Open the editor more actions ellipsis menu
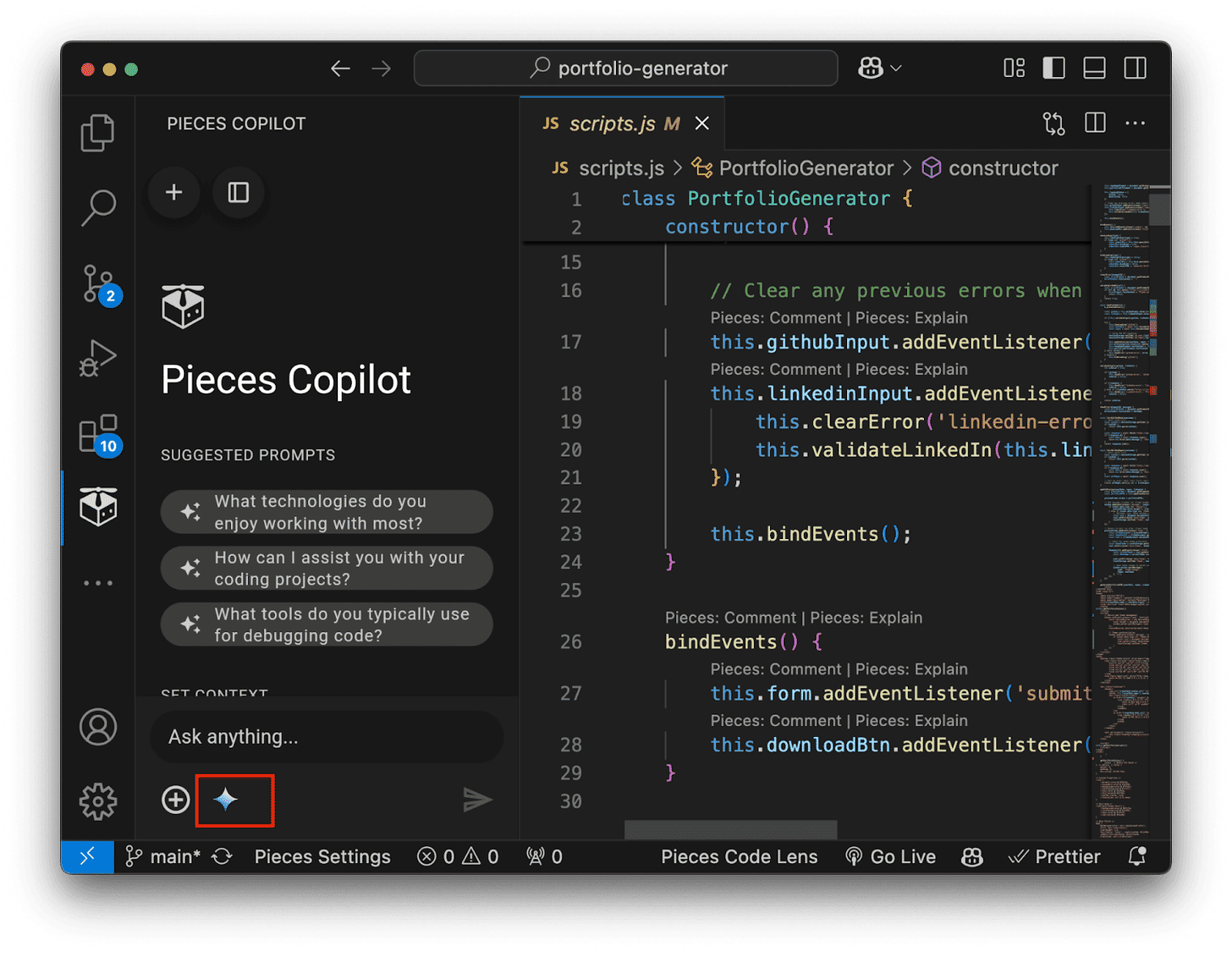Image resolution: width=1232 pixels, height=954 pixels. pyautogui.click(x=1136, y=123)
